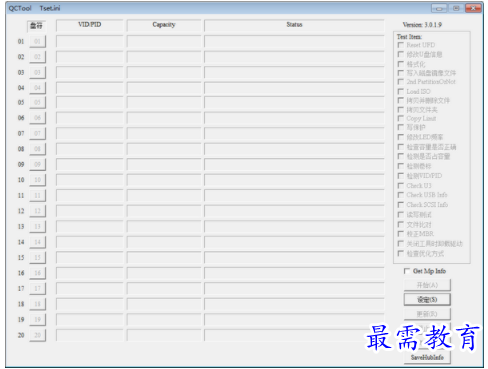This screenshot has width=488, height=369.
Task: Tick the 拷贝并删除文件 checkbox
Action: tap(401, 100)
